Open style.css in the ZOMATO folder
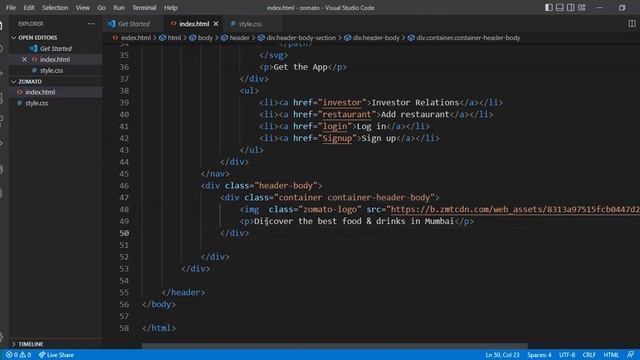The width and height of the screenshot is (640, 360). [37, 103]
